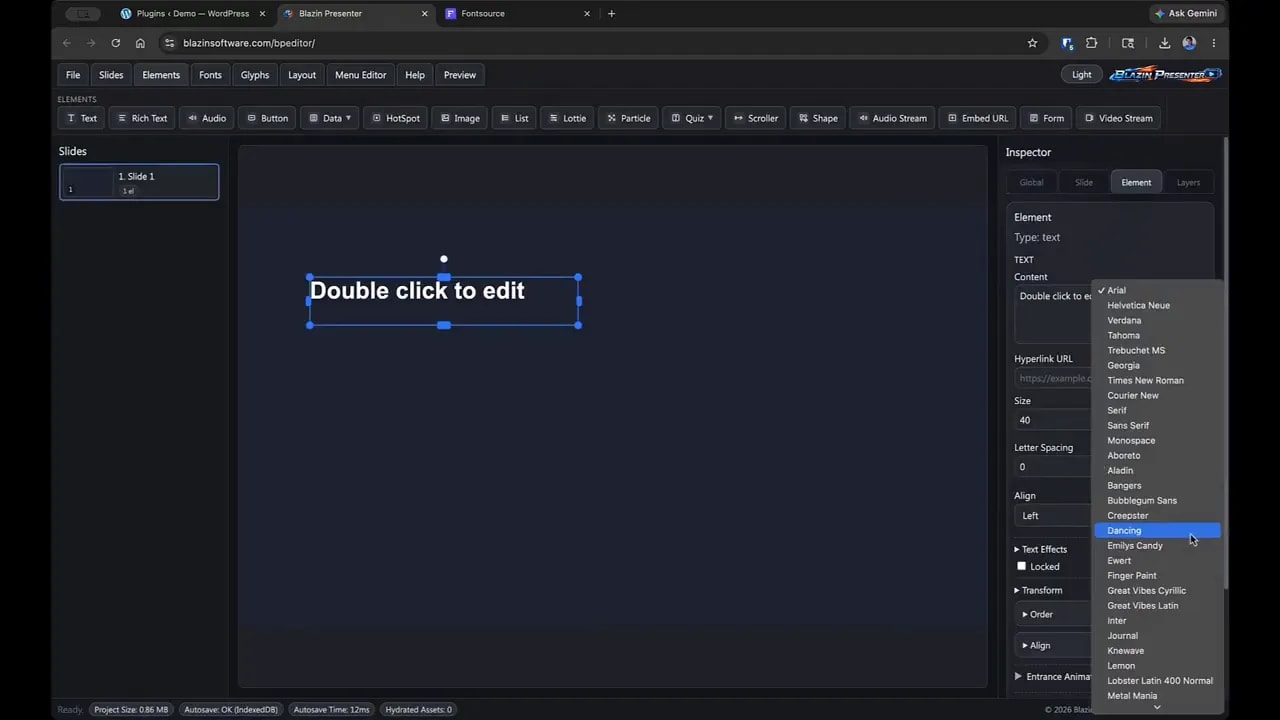This screenshot has width=1280, height=720.
Task: Click the Hyperlink URL field
Action: [1053, 378]
